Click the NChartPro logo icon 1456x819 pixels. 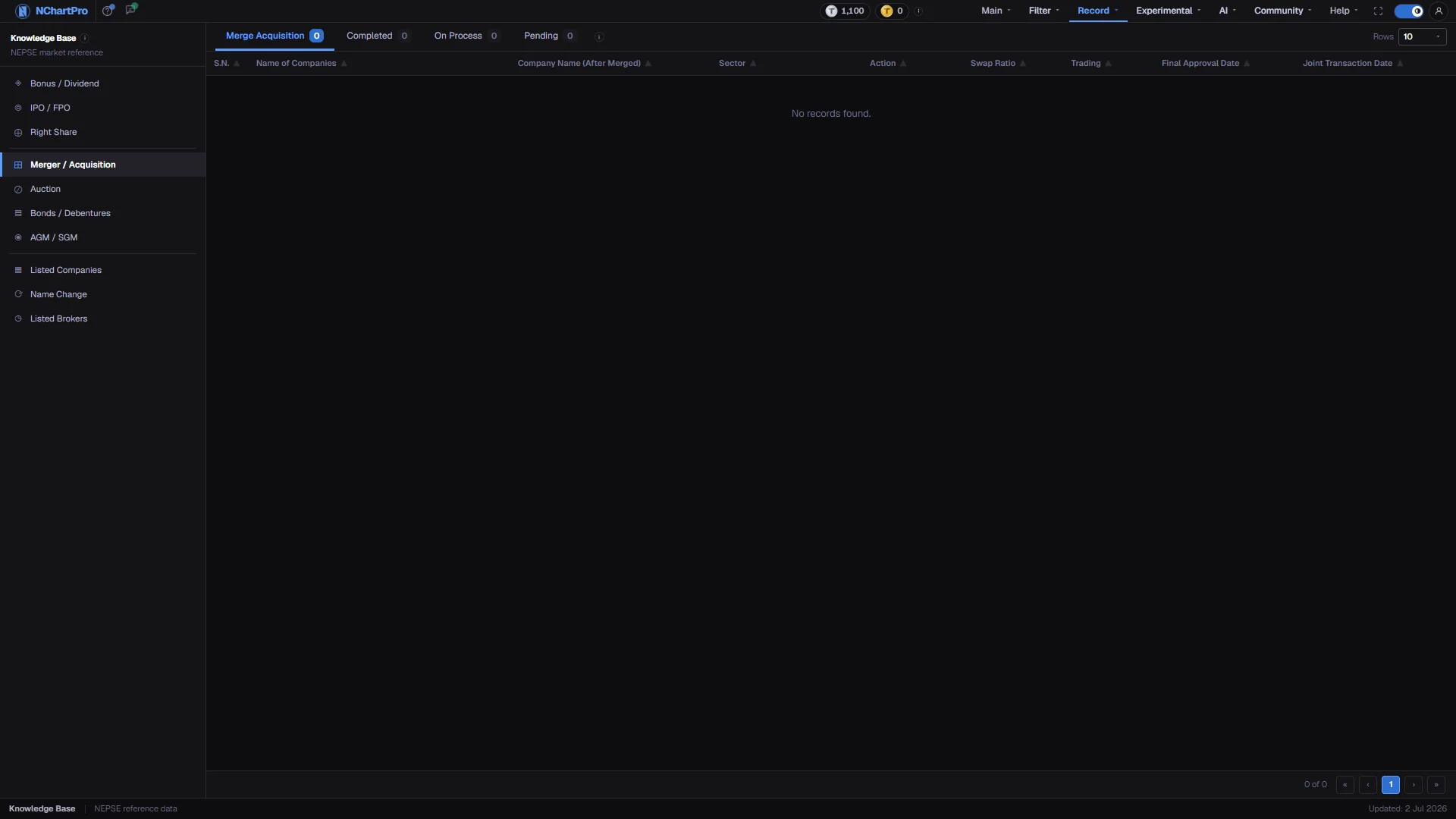click(x=23, y=11)
